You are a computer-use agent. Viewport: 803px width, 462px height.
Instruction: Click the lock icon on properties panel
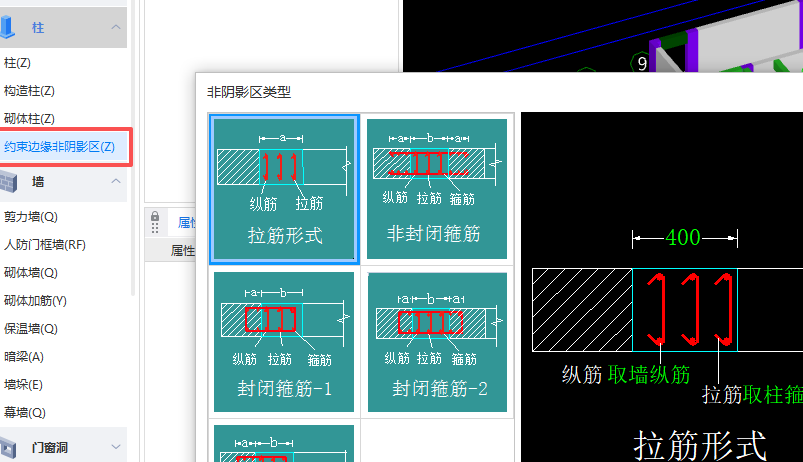155,216
